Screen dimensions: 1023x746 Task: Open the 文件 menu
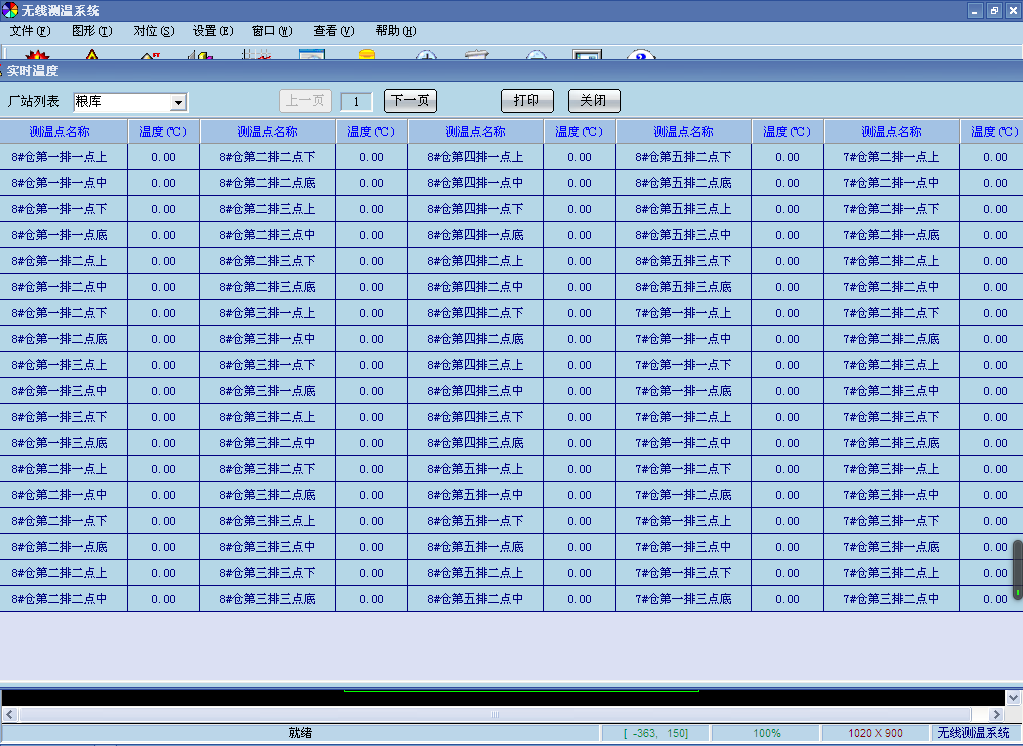pos(29,31)
